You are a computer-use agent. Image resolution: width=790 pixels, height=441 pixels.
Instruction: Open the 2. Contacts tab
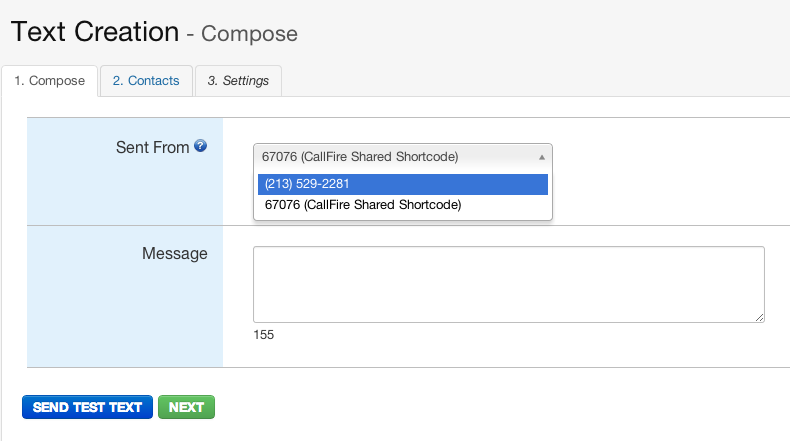click(146, 81)
